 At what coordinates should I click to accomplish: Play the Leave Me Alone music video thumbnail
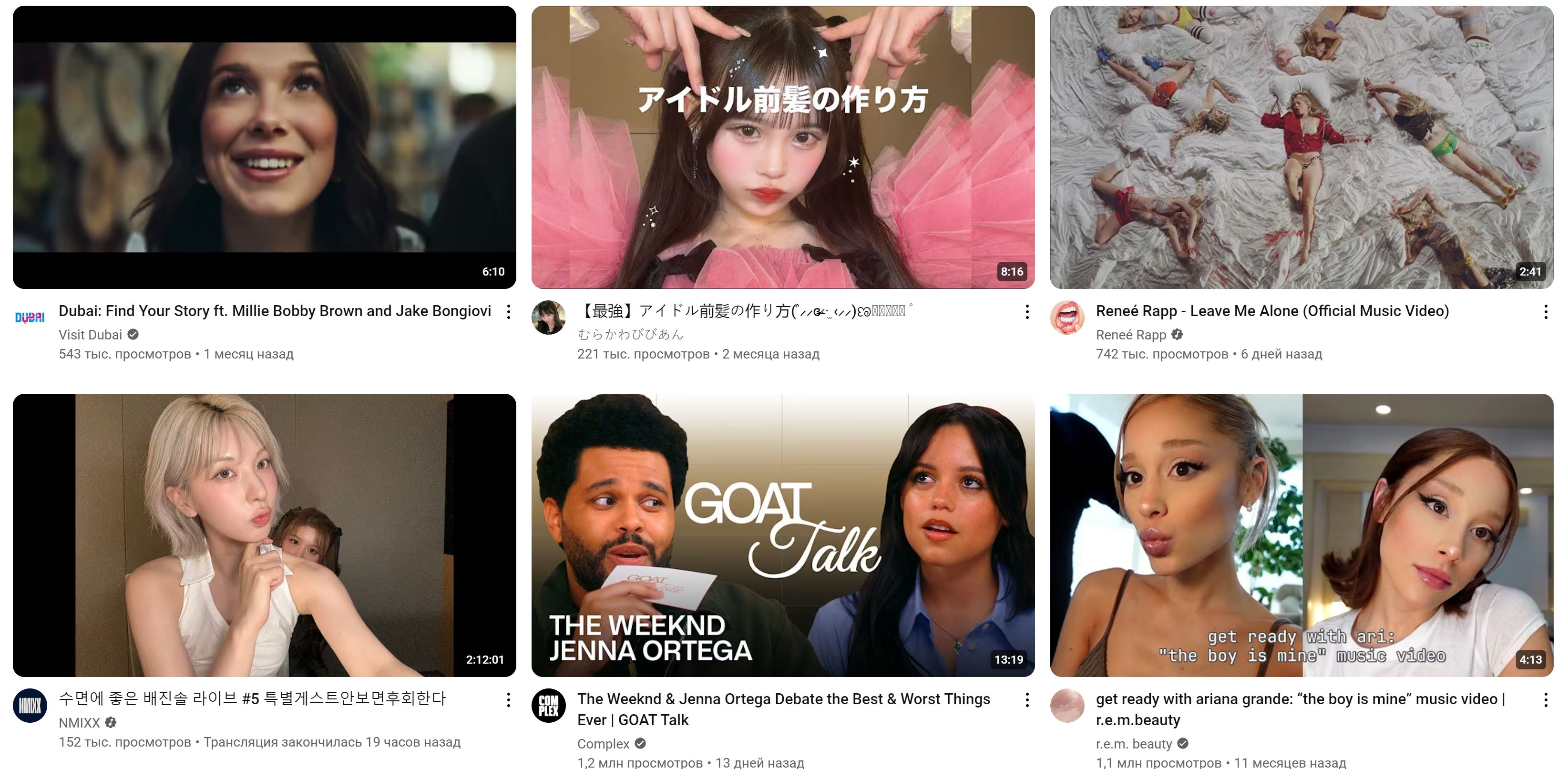(x=1302, y=147)
